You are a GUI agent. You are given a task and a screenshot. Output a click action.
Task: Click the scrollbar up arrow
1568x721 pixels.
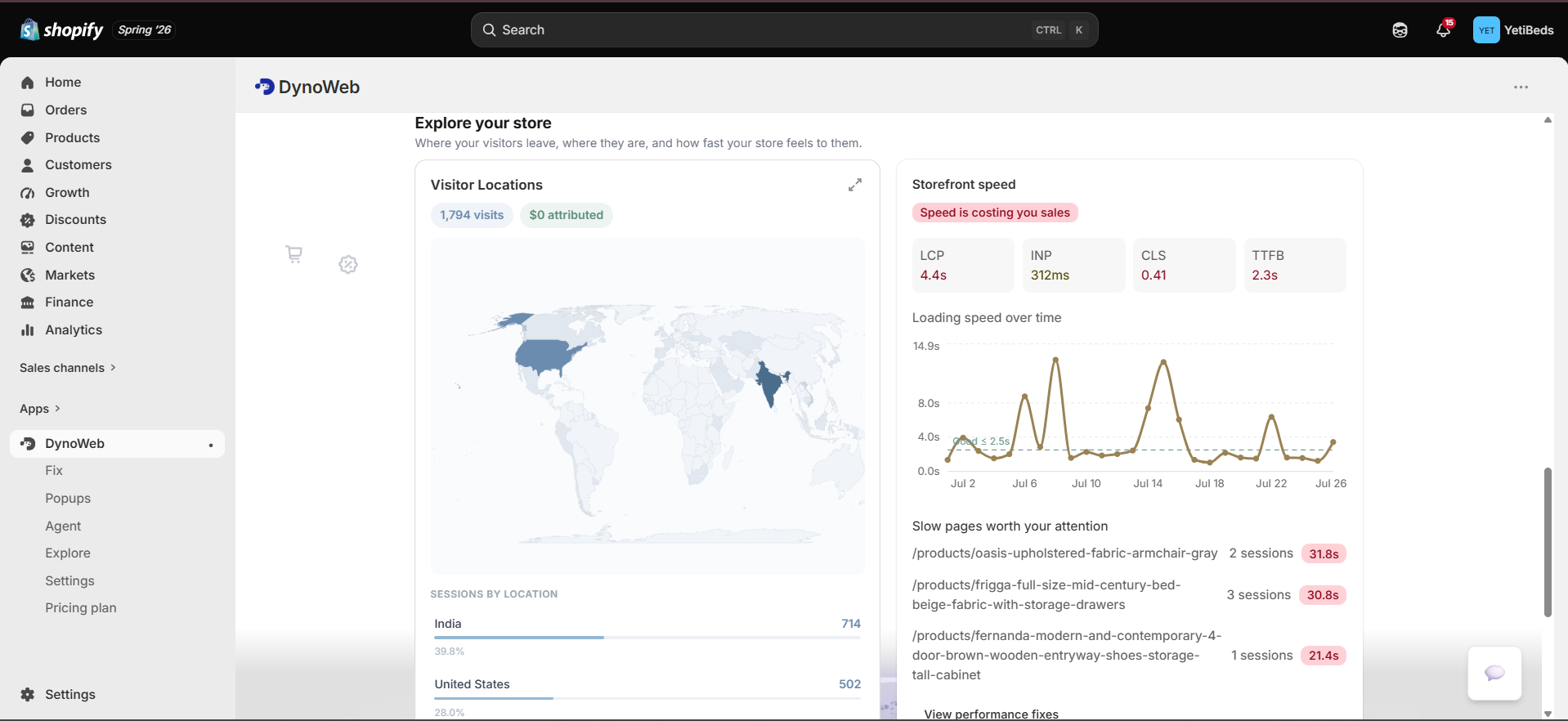[1548, 120]
